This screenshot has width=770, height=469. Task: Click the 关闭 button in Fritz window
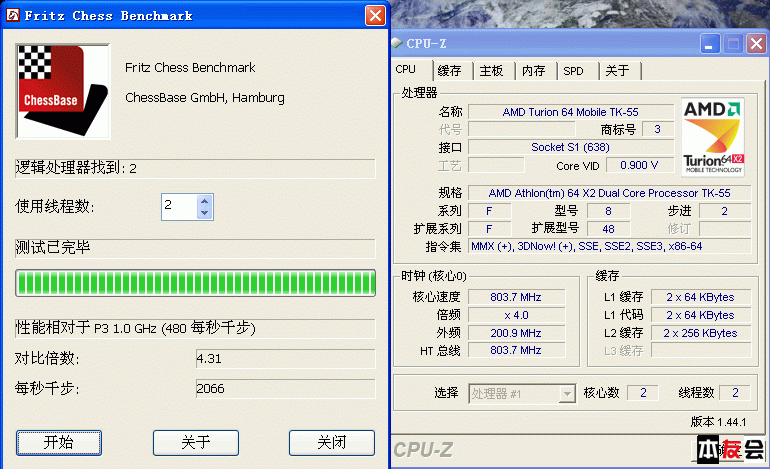332,442
